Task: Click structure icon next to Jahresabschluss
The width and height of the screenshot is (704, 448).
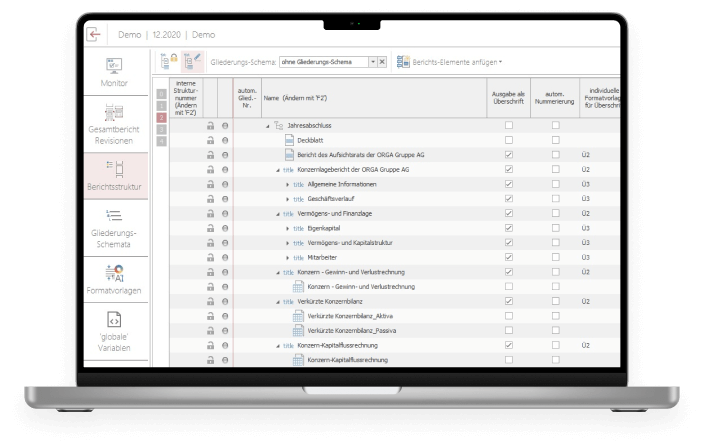Action: click(279, 126)
